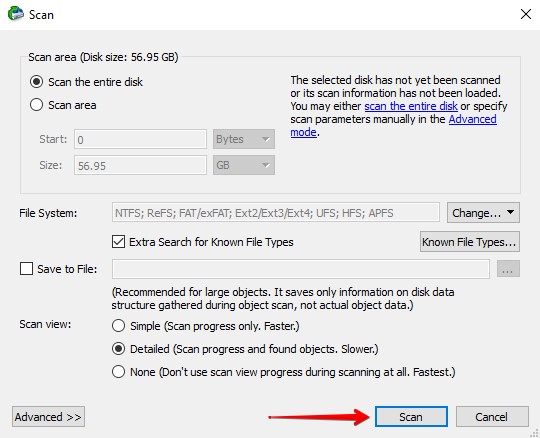
Task: Click the Save to File path field
Action: tap(301, 269)
